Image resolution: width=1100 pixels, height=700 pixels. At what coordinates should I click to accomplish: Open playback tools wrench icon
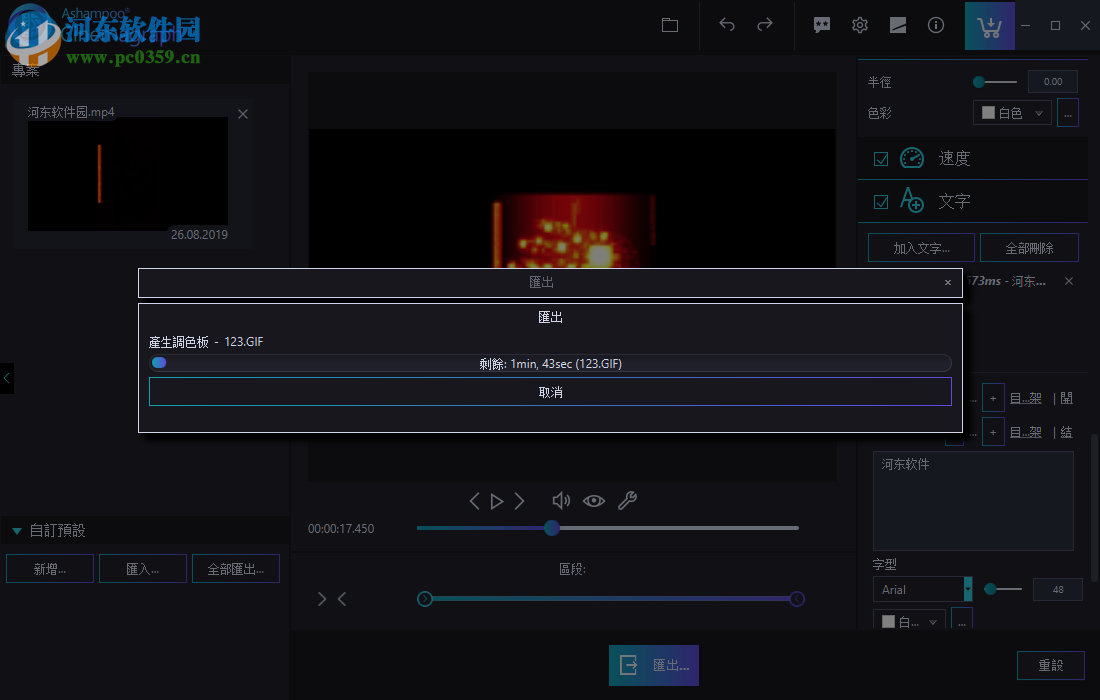tap(627, 501)
